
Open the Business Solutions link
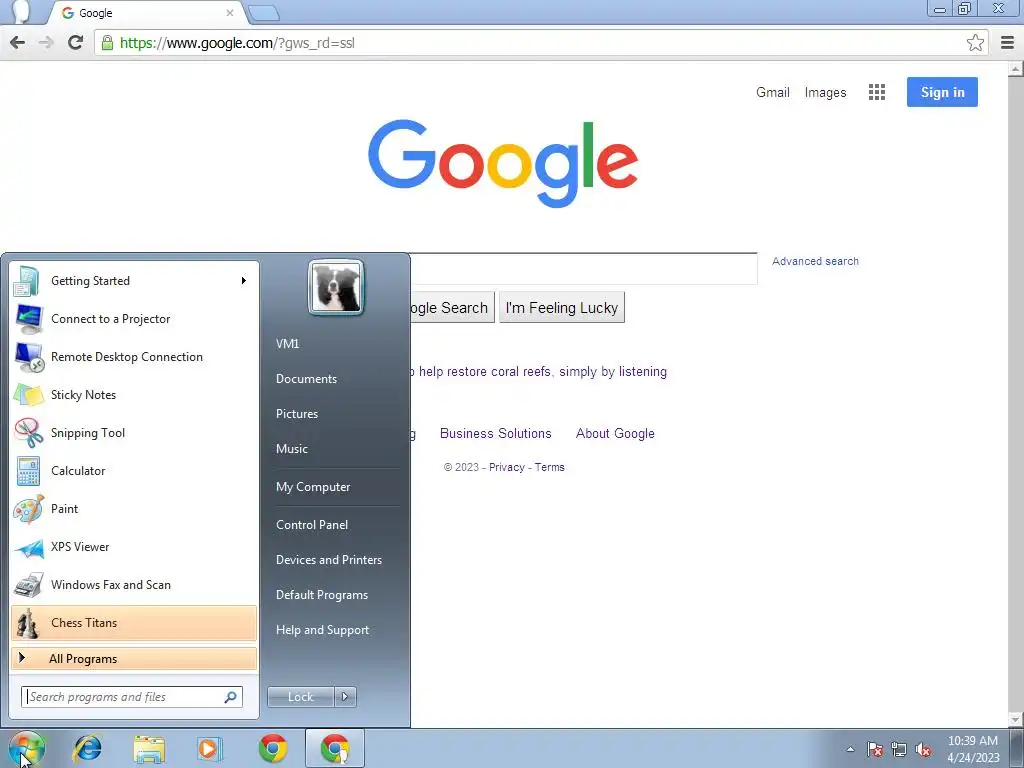click(x=496, y=434)
